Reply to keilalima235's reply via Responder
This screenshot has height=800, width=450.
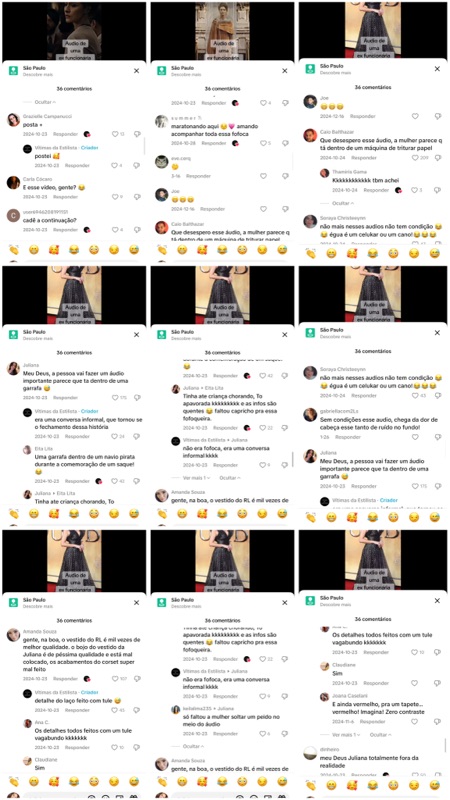[226, 733]
